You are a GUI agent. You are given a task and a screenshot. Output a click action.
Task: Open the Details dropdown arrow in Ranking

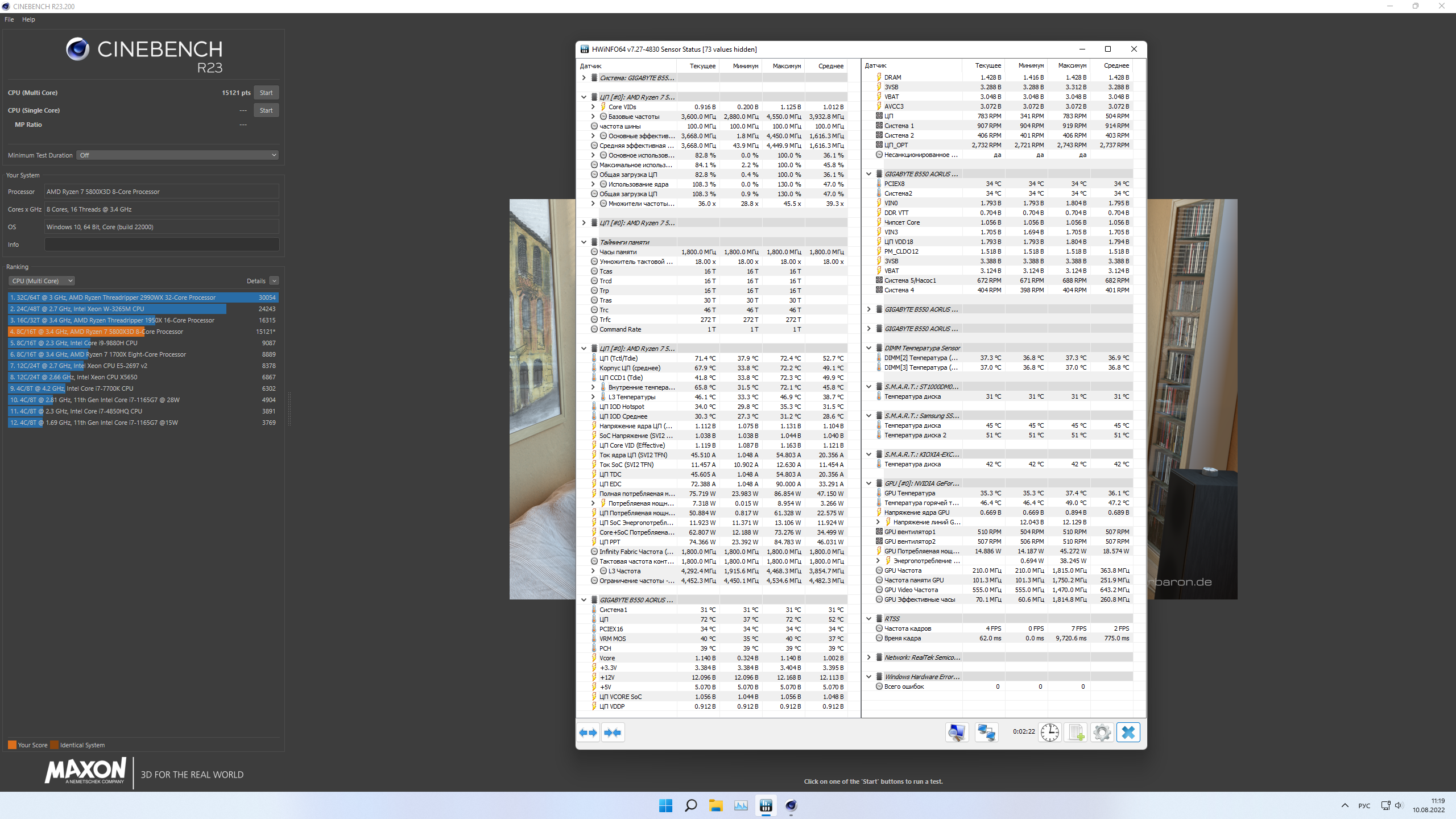[x=274, y=281]
